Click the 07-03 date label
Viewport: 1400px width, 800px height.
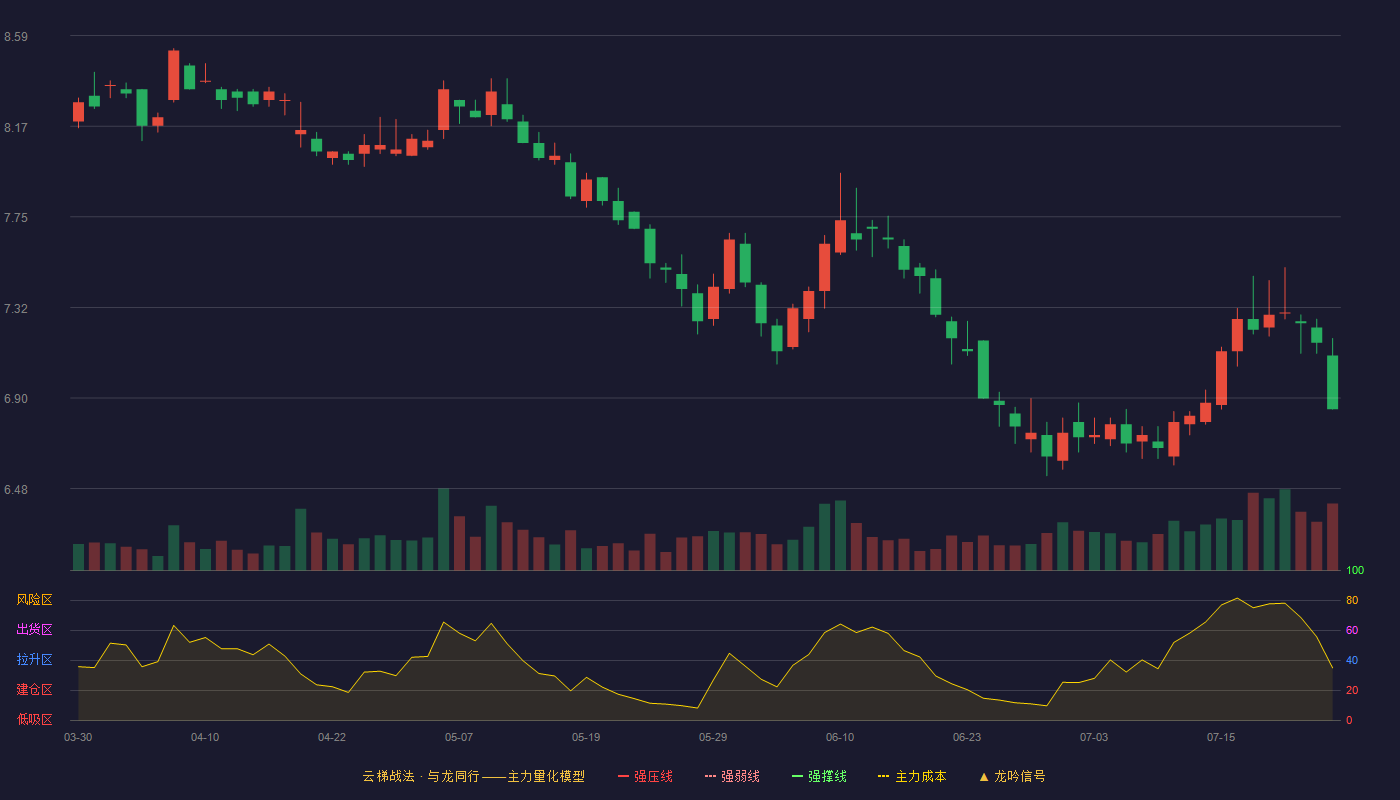pos(1094,737)
